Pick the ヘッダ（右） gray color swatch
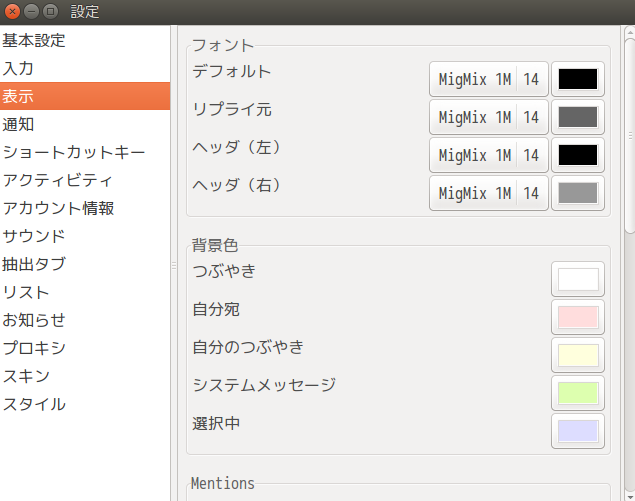This screenshot has width=635, height=501. tap(578, 193)
